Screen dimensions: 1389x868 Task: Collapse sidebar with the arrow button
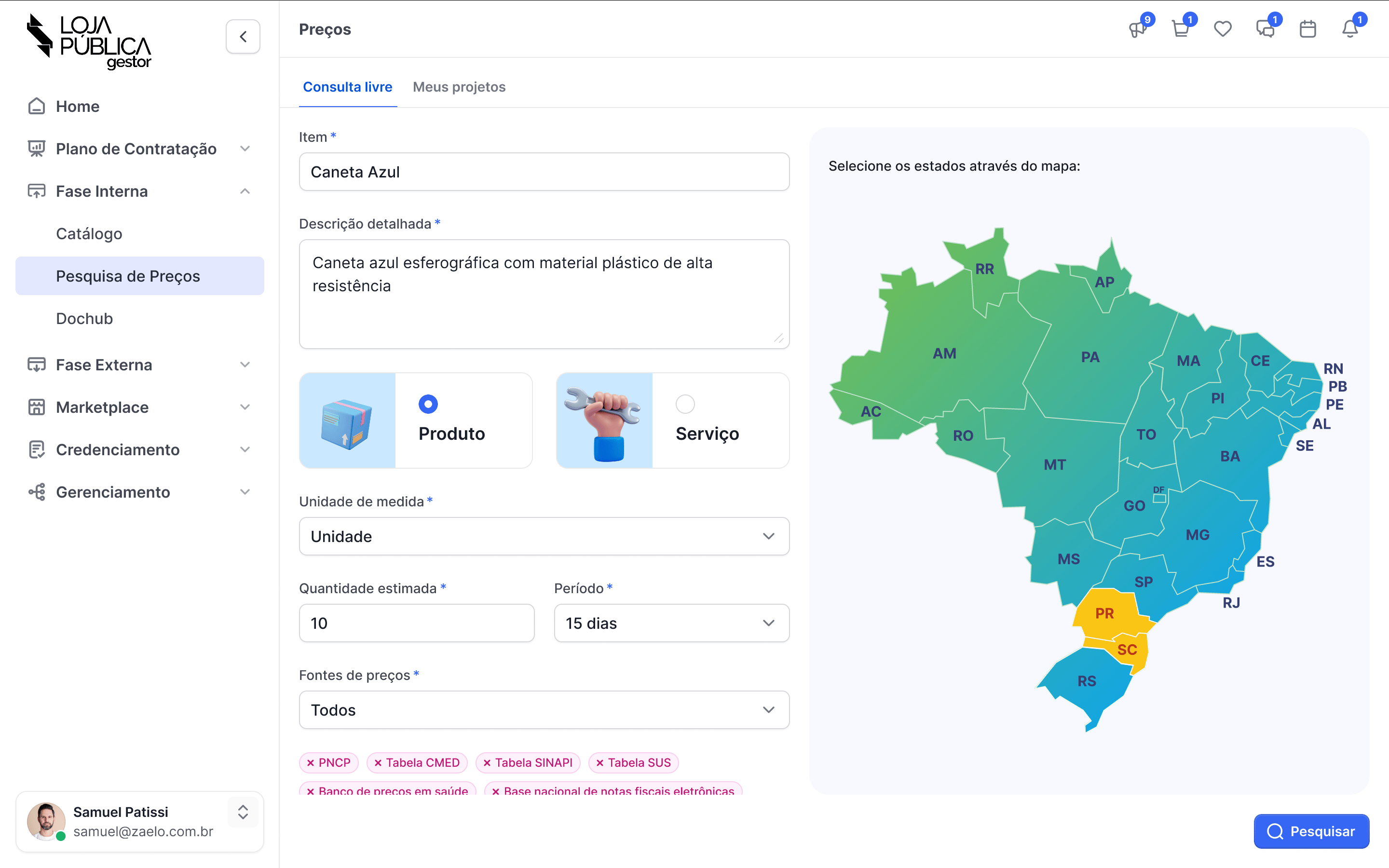pyautogui.click(x=243, y=37)
